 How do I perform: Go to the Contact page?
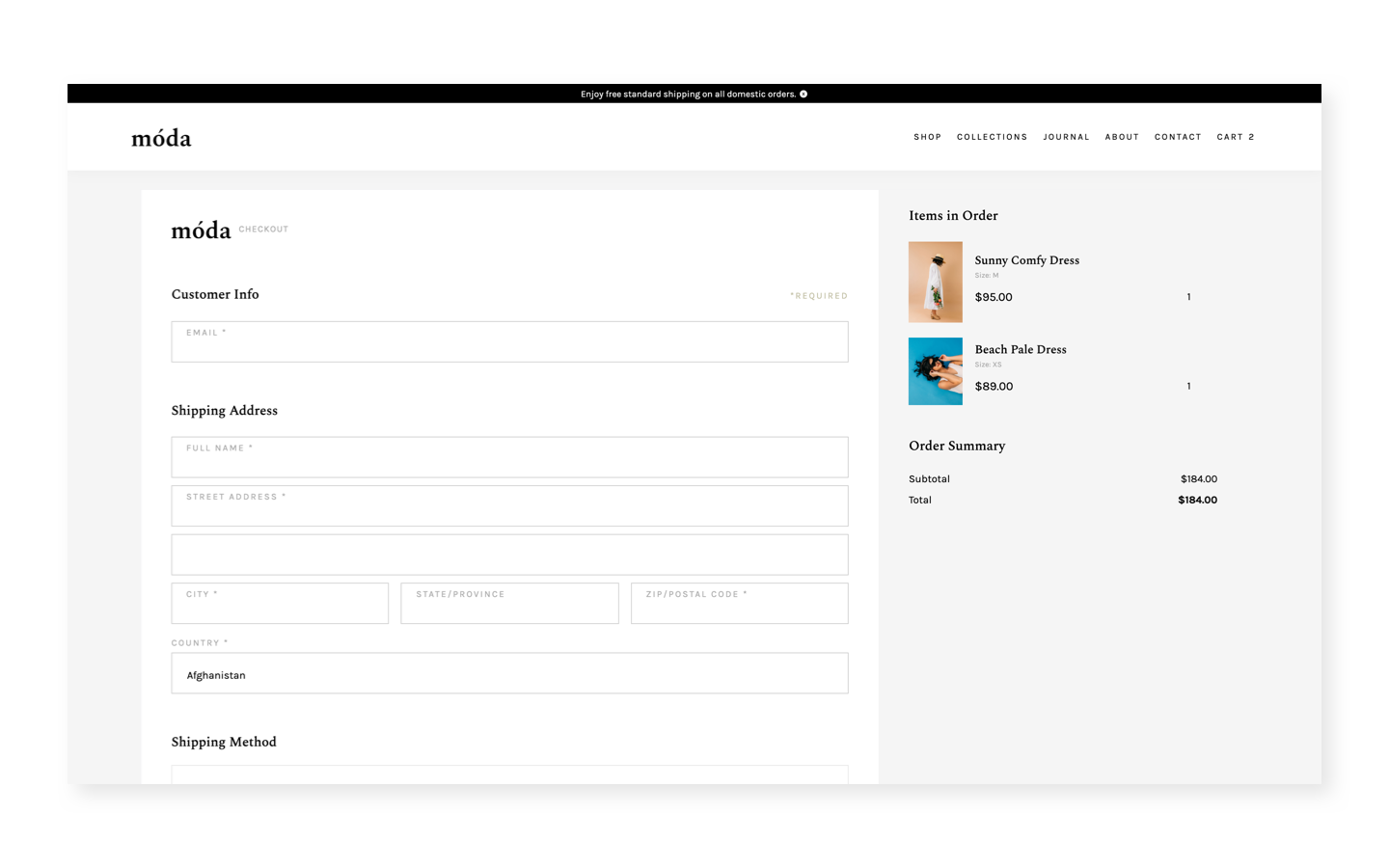tap(1178, 136)
